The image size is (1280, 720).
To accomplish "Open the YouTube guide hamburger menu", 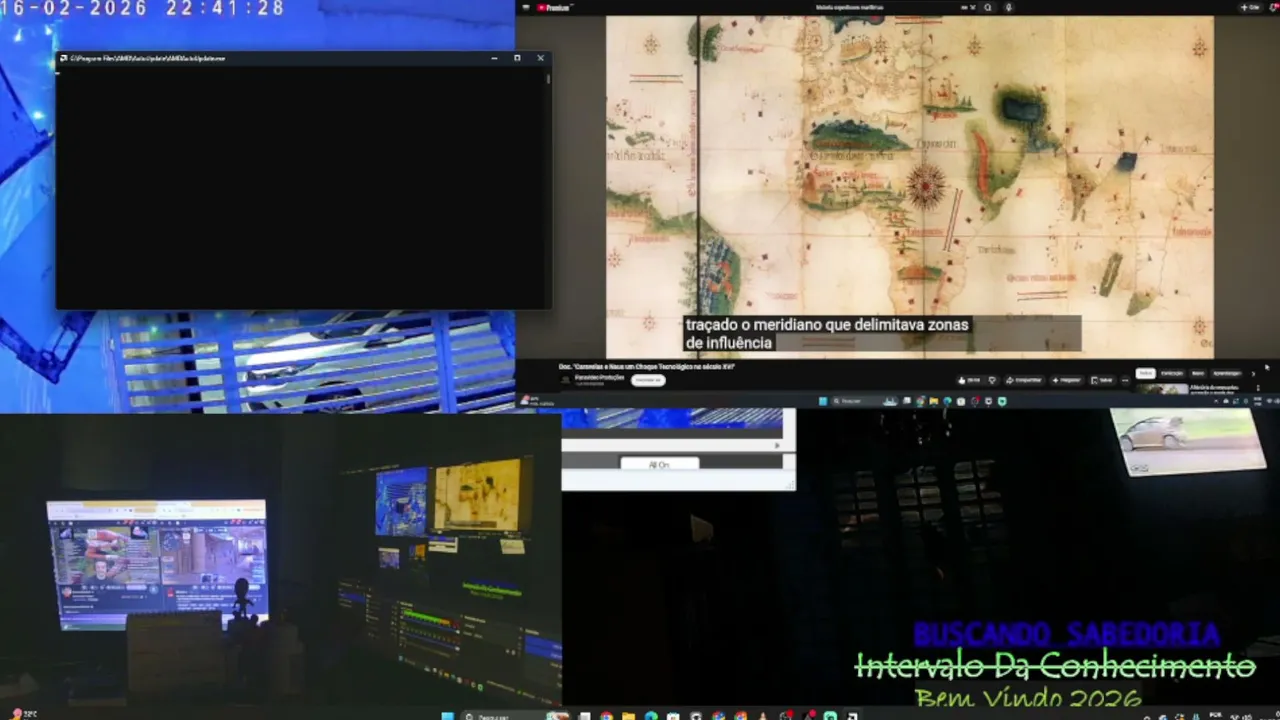I will (x=526, y=7).
